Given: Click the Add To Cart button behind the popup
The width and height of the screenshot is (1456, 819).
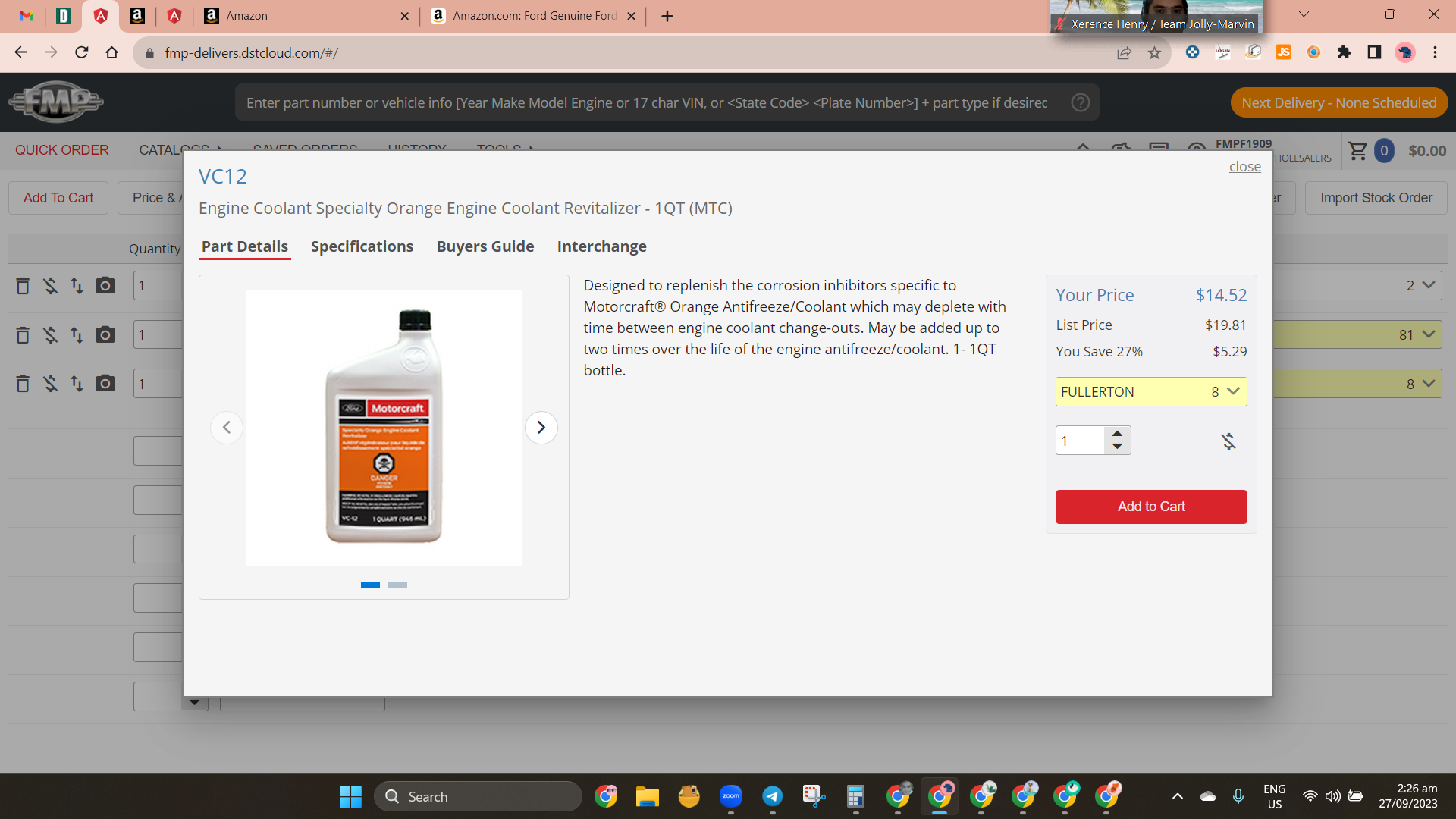Looking at the screenshot, I should (58, 198).
